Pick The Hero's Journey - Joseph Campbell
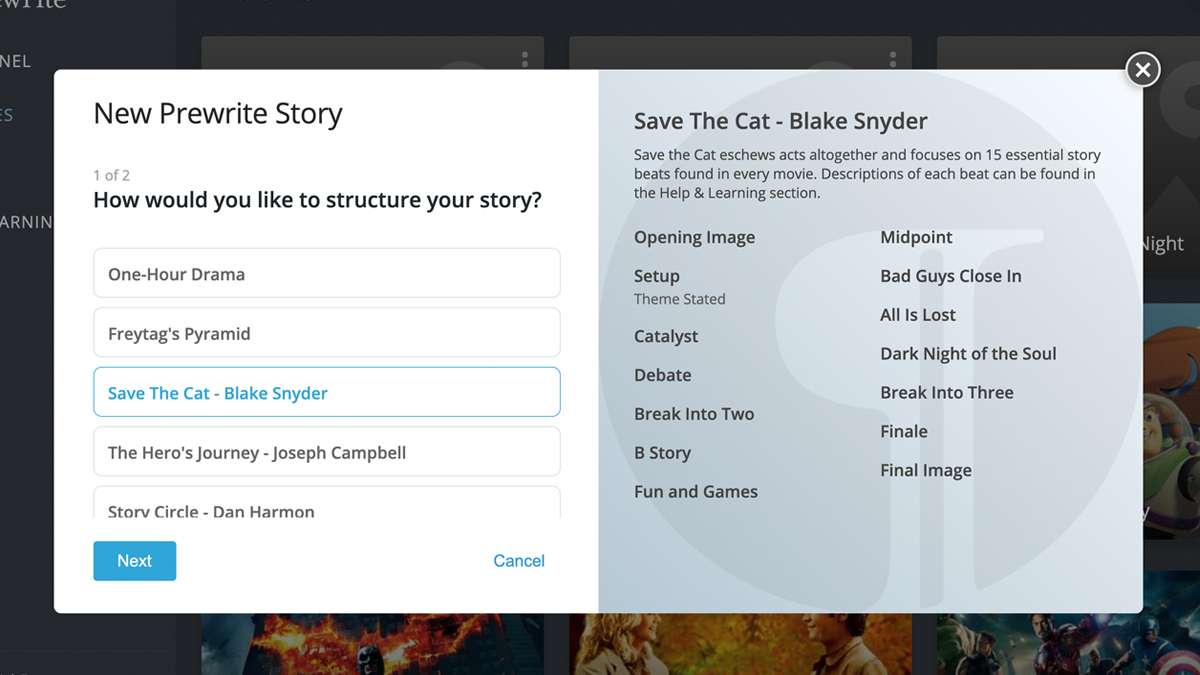 click(327, 452)
